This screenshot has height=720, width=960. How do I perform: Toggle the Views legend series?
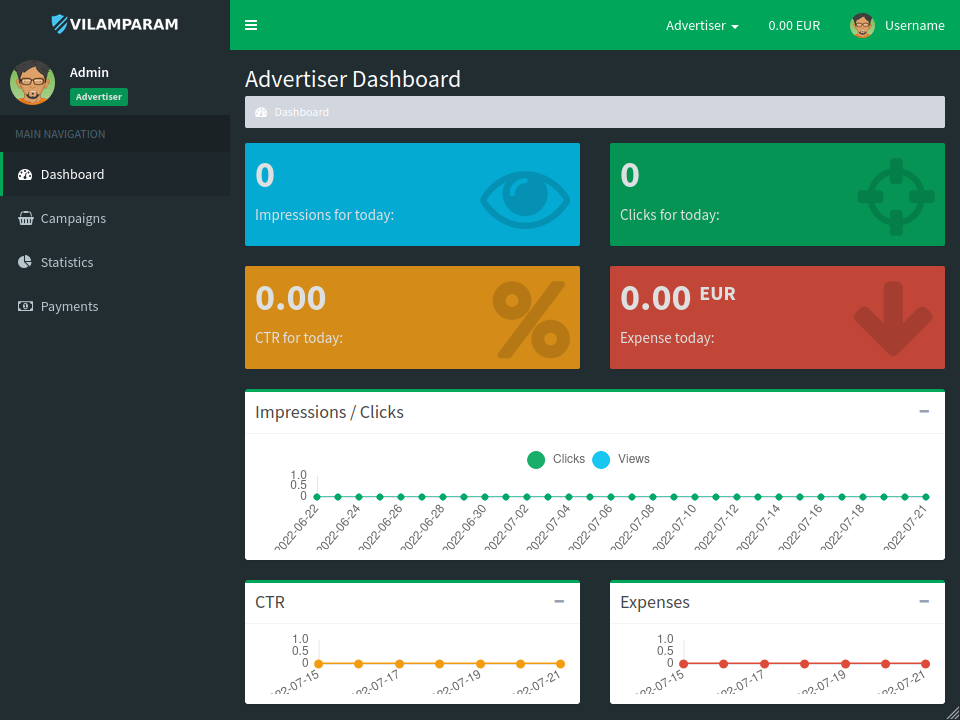621,459
